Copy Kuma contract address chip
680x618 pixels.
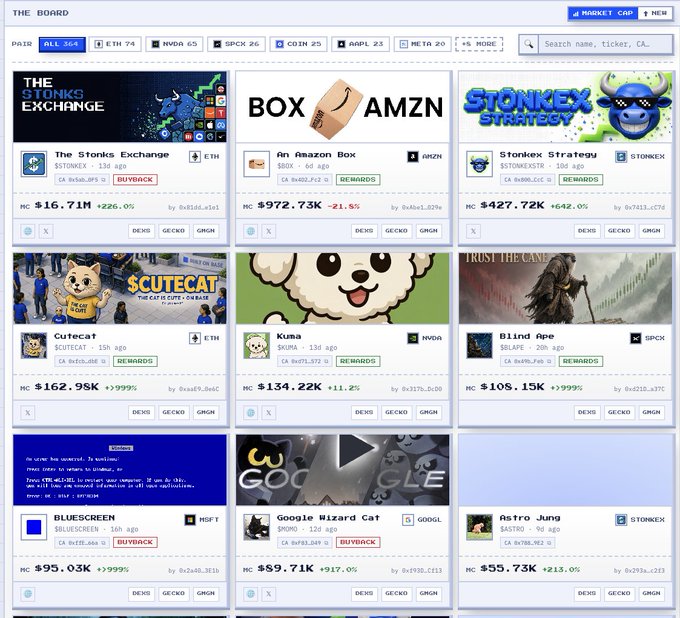pos(305,361)
